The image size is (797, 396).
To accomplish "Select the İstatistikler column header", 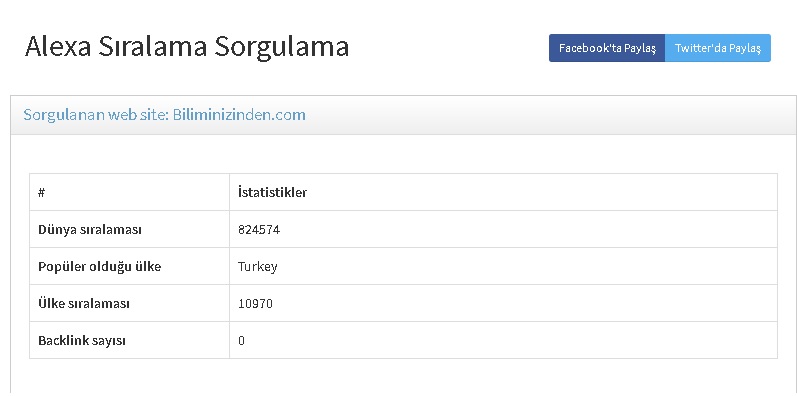I will pyautogui.click(x=272, y=193).
